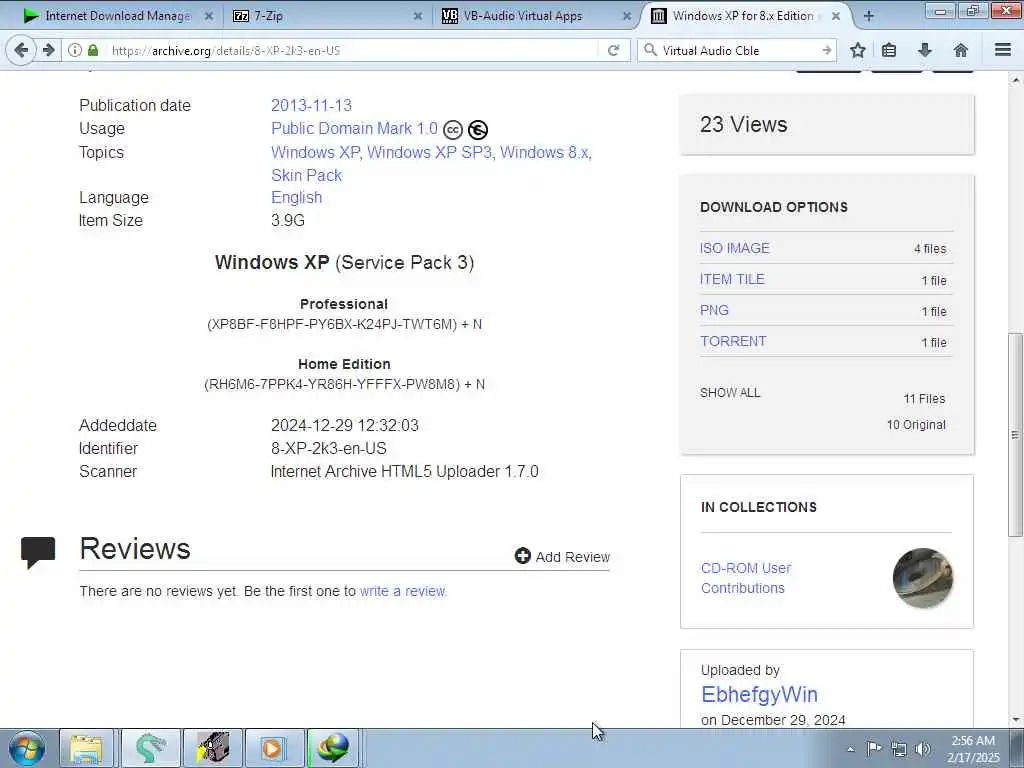The width and height of the screenshot is (1024, 768).
Task: Click the page vertical scrollbar thumb
Action: click(1015, 434)
